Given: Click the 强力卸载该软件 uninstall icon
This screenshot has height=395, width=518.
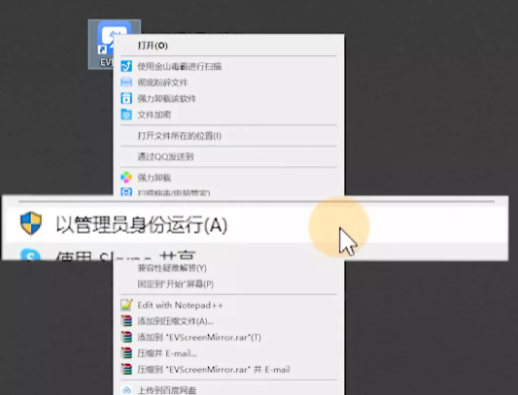Looking at the screenshot, I should tap(126, 98).
